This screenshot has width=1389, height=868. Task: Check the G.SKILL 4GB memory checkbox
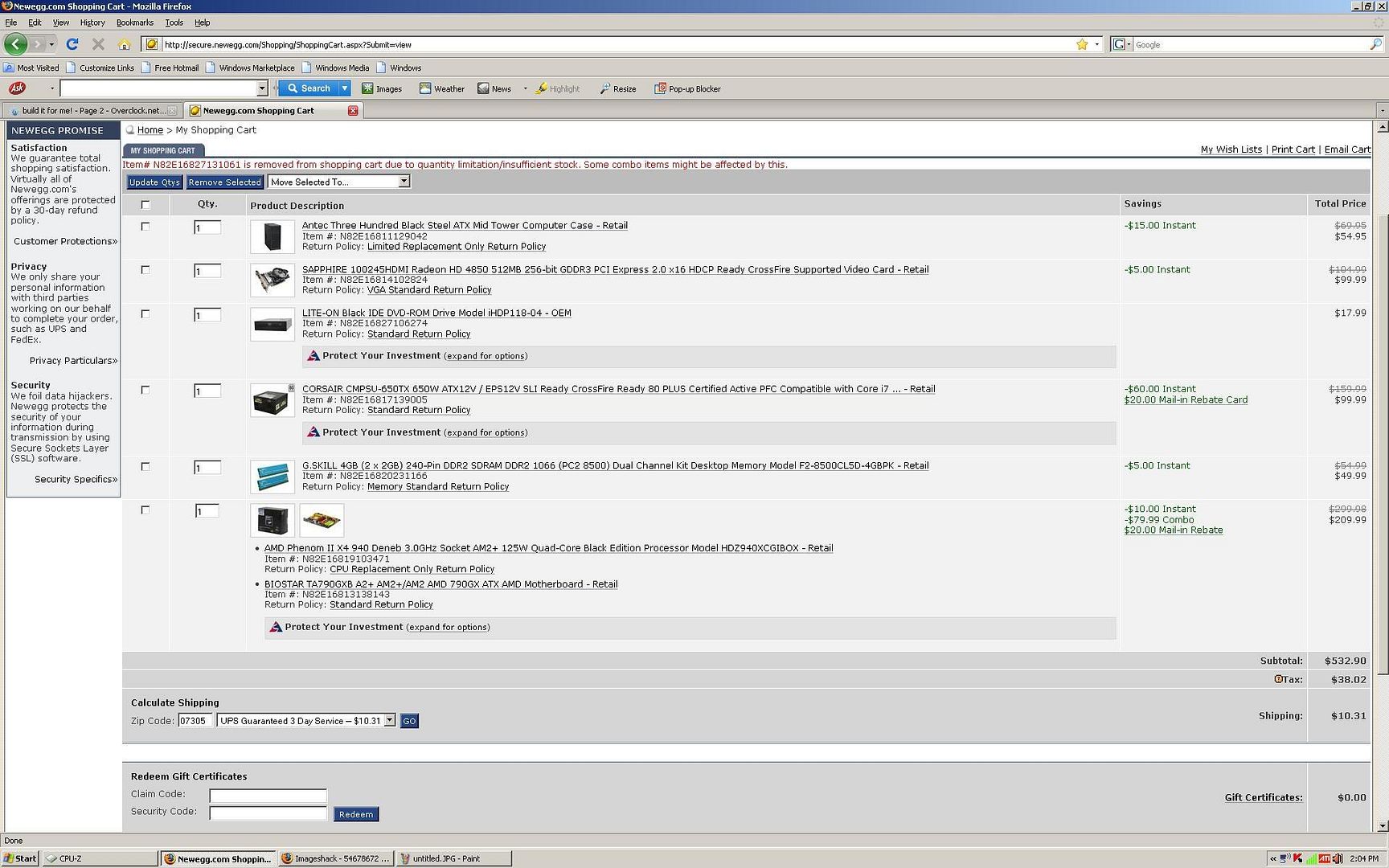[145, 466]
